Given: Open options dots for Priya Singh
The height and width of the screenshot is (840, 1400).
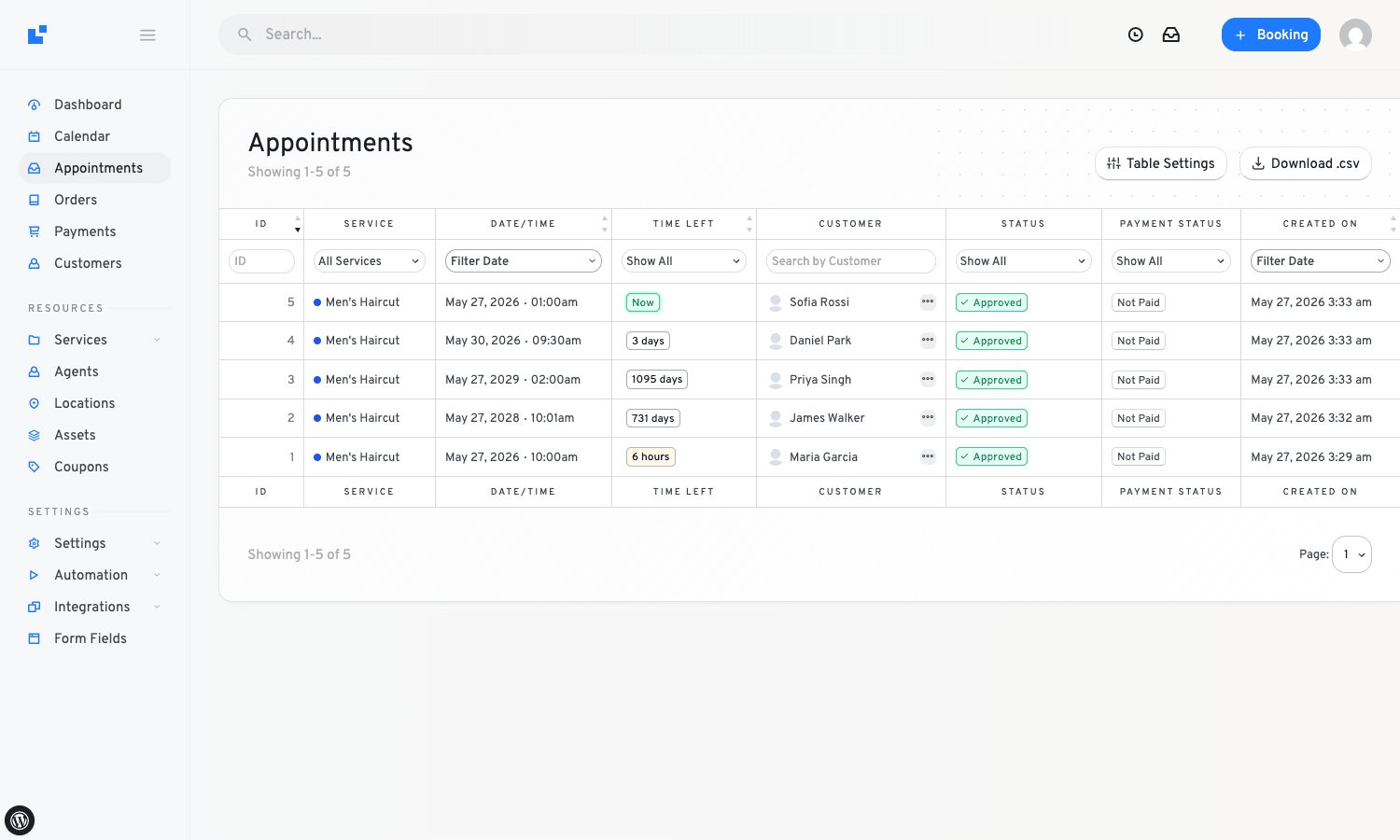Looking at the screenshot, I should (x=928, y=379).
